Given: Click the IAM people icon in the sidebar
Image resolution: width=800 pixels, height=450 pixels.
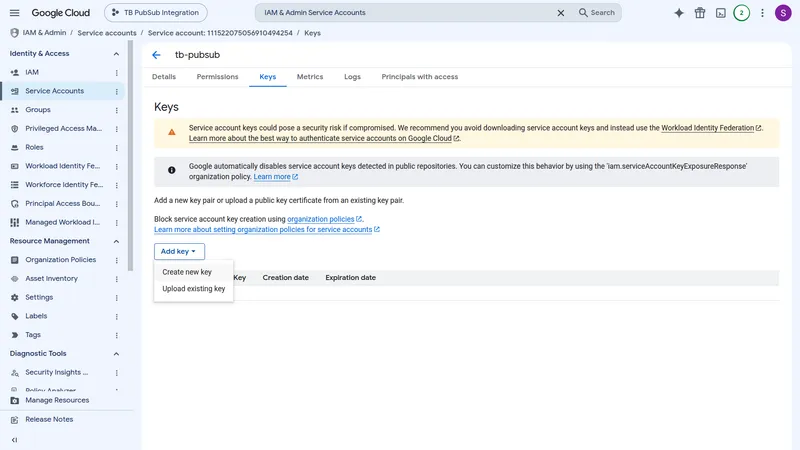Looking at the screenshot, I should pos(15,72).
